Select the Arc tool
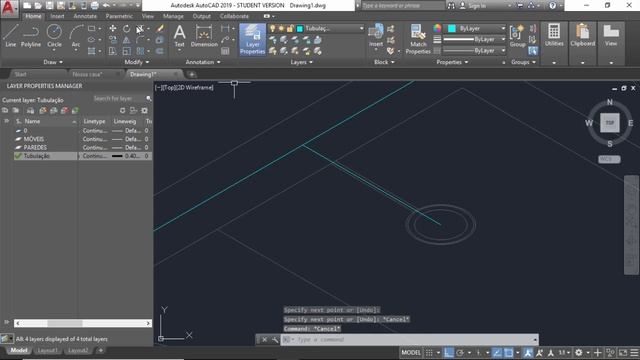640x360 pixels. point(76,36)
